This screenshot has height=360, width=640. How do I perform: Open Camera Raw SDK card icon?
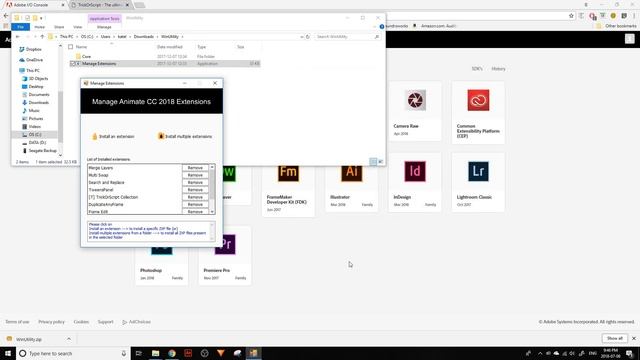(x=415, y=100)
